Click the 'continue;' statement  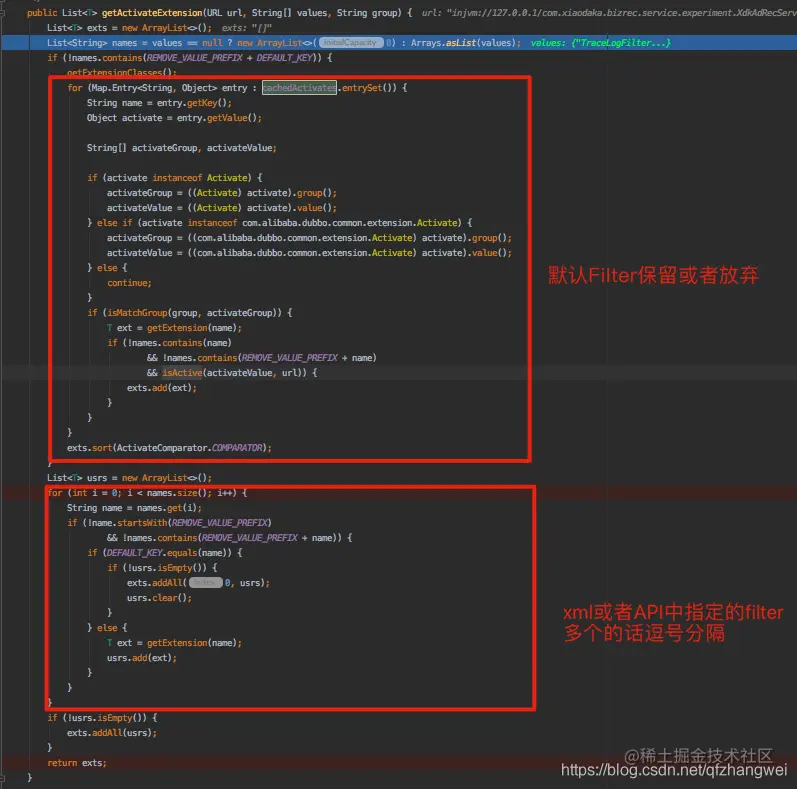tap(129, 283)
